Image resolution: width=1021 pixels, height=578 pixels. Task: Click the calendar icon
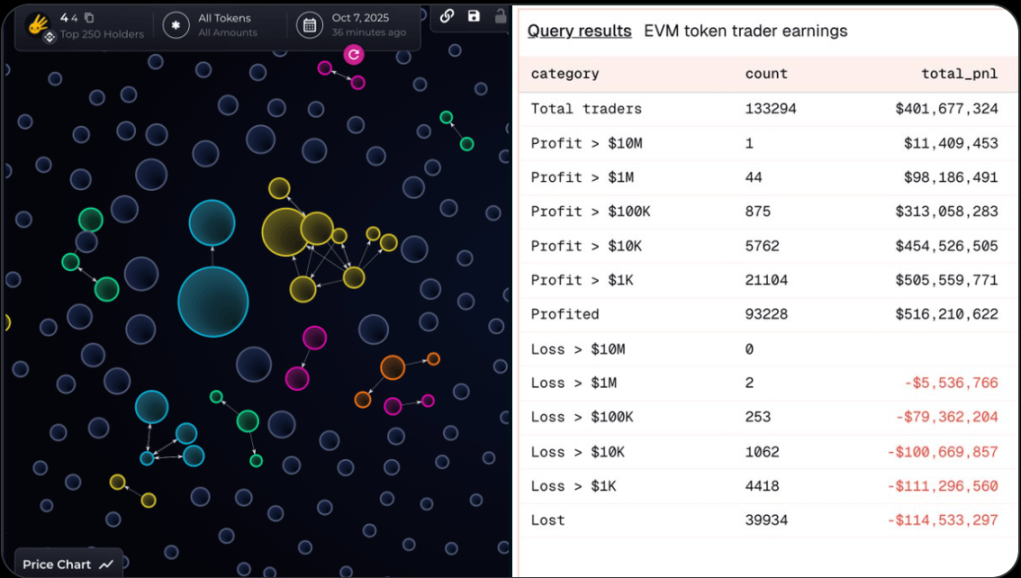[310, 25]
